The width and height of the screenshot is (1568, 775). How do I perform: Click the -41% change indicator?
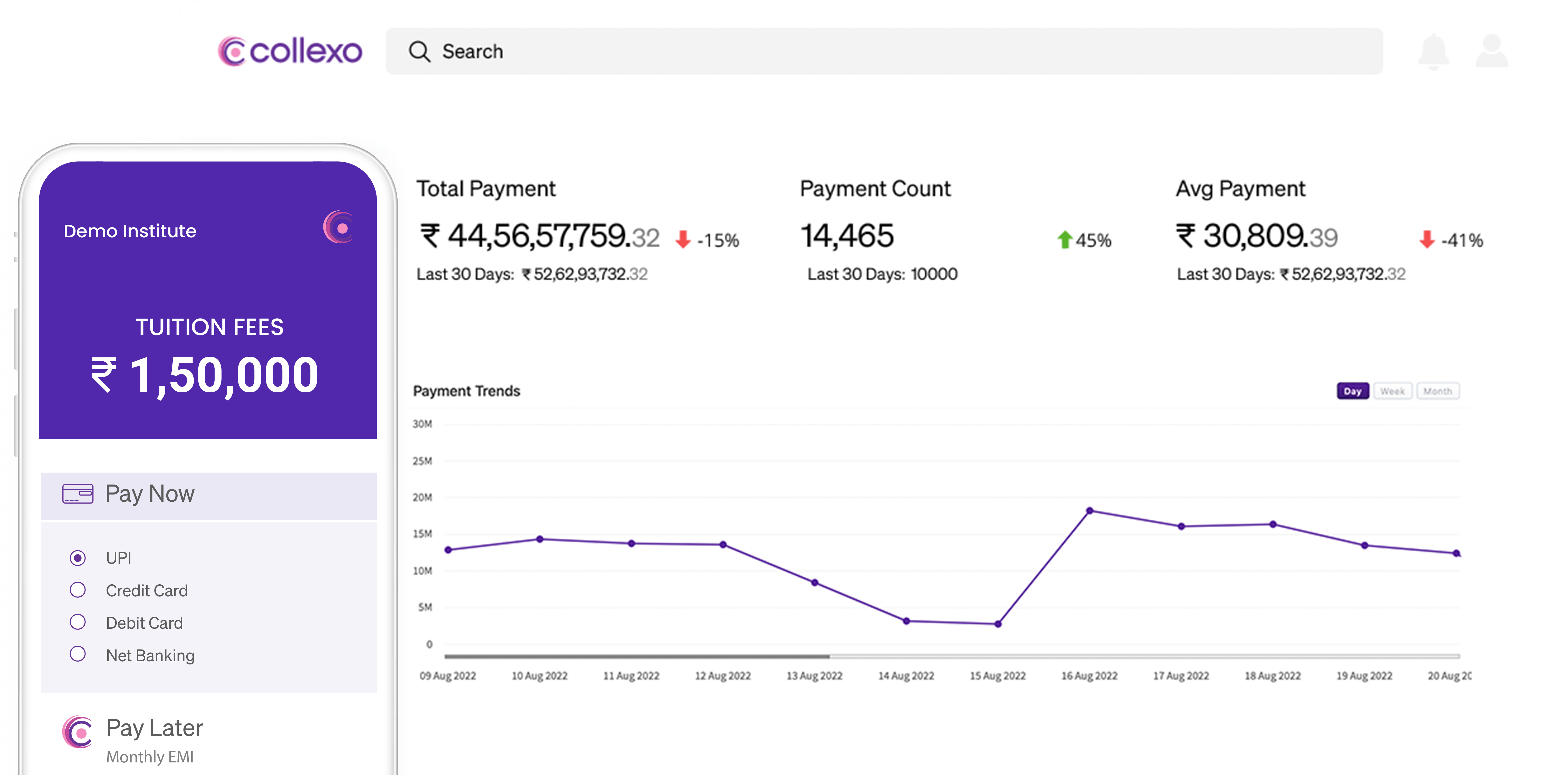(x=1462, y=240)
